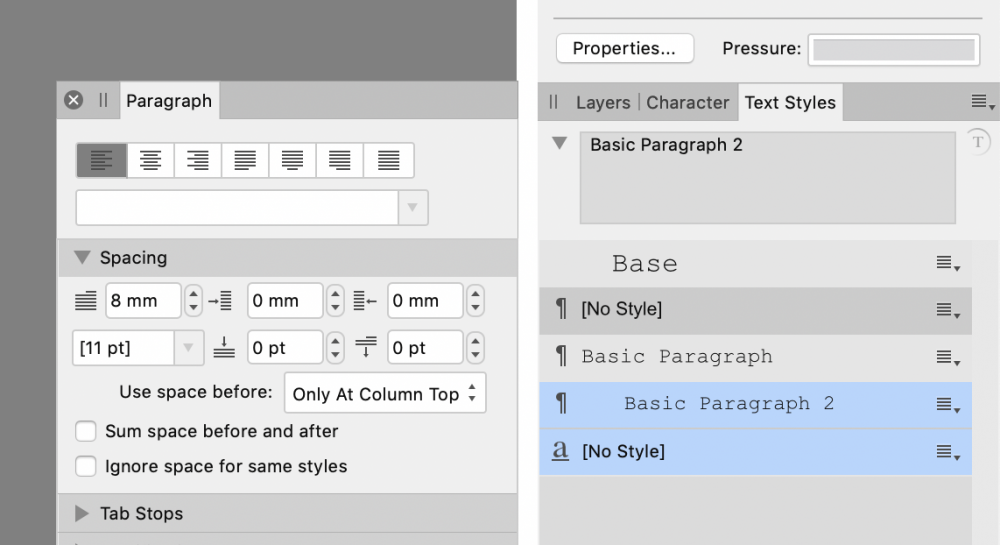Screen dimensions: 1000x545
Task: Click the circular T icon beside Basic Paragraph 2
Action: tap(978, 142)
